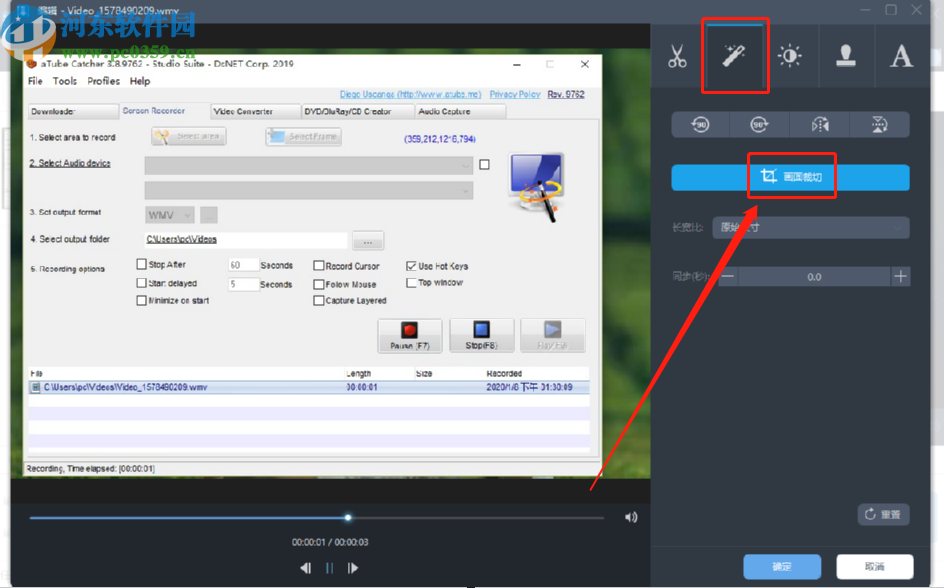The width and height of the screenshot is (944, 588).
Task: Click the monitor screen recorder icon
Action: [x=536, y=187]
